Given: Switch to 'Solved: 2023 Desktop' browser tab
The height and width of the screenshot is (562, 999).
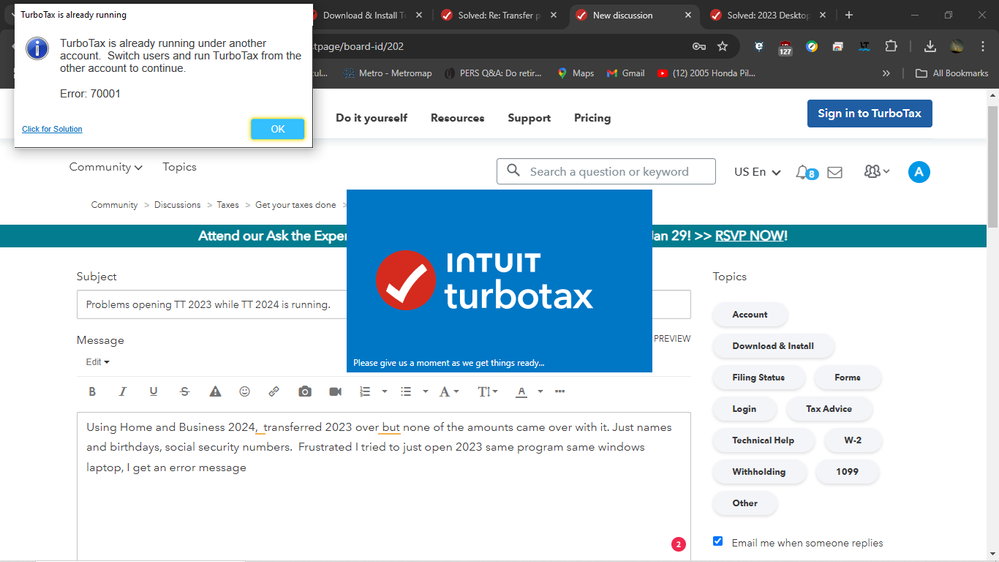Looking at the screenshot, I should [x=767, y=15].
